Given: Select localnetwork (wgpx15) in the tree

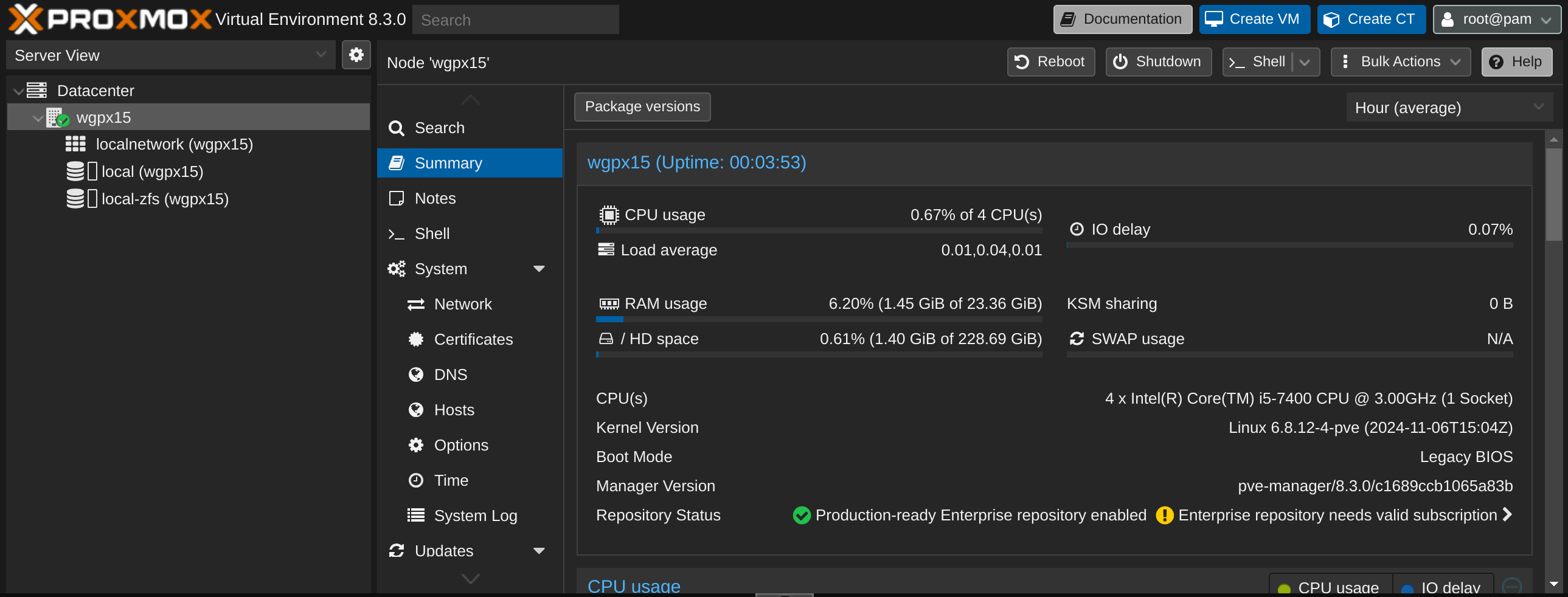Looking at the screenshot, I should tap(174, 144).
